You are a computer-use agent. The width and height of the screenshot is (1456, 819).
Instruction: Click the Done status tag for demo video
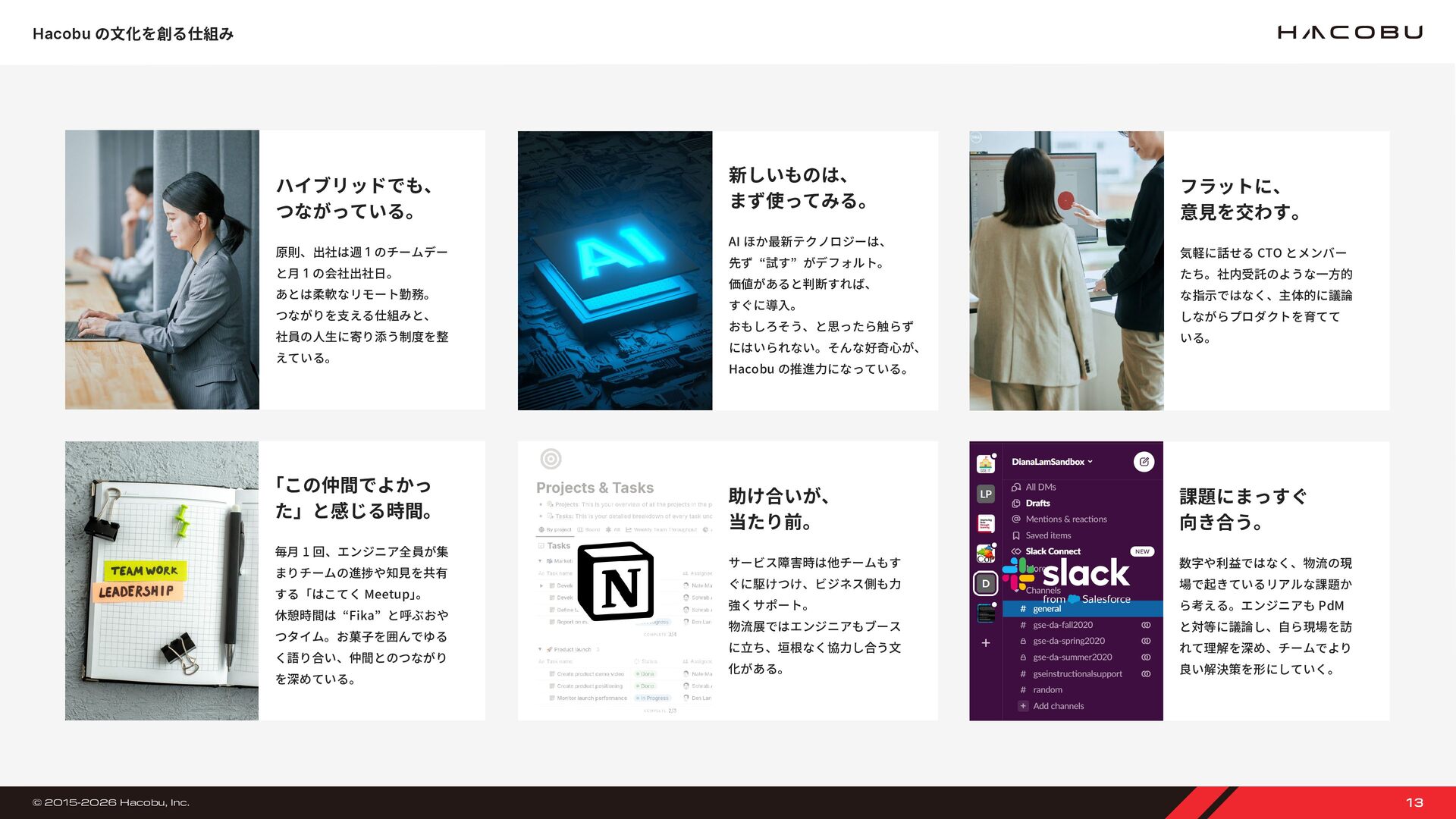click(646, 674)
